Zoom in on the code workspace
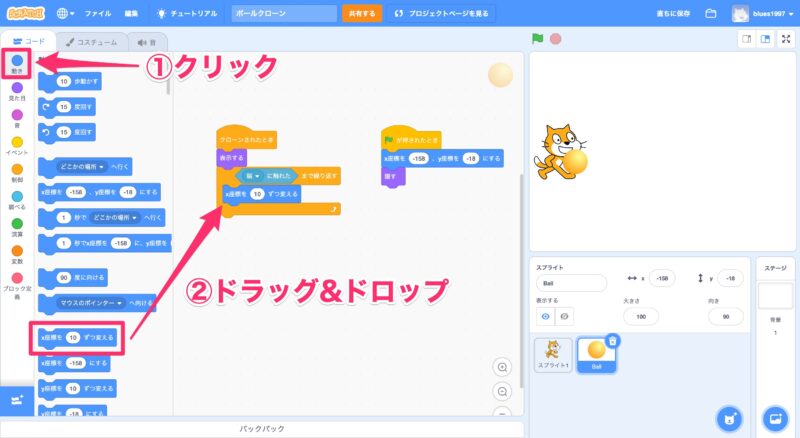The image size is (800, 438). [502, 367]
